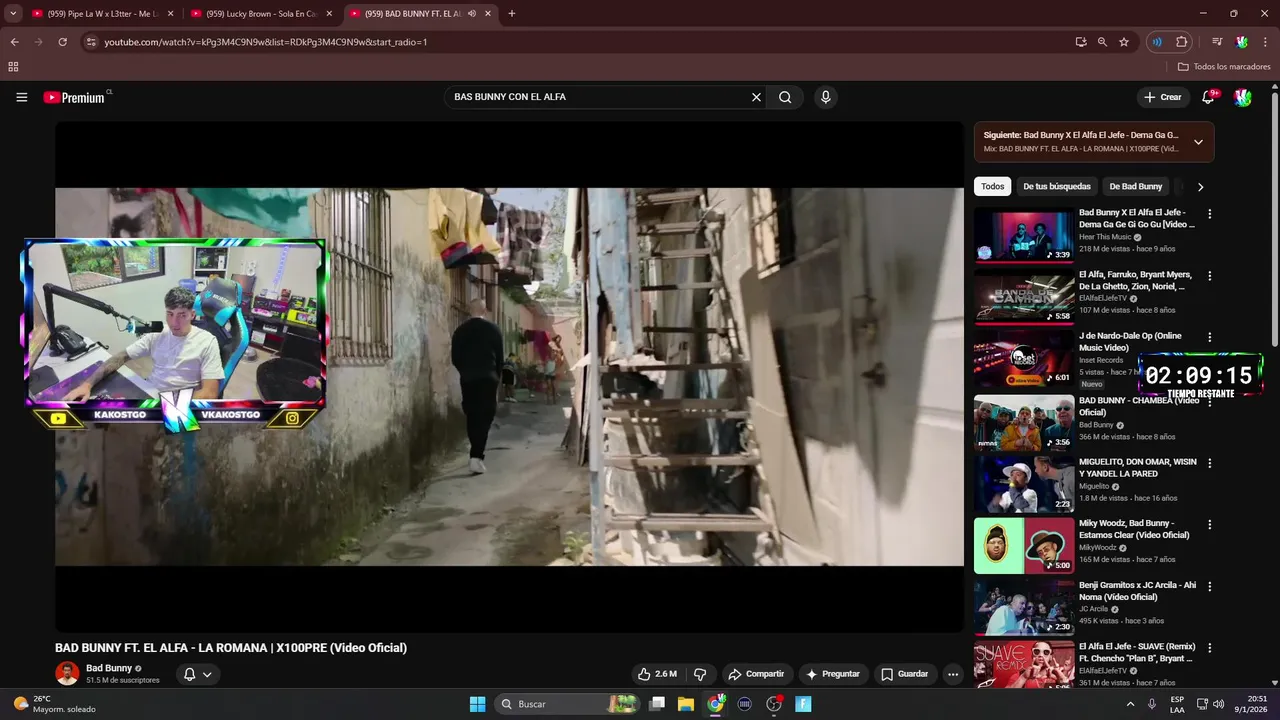The height and width of the screenshot is (720, 1280).
Task: Select the Todos filter chip
Action: coord(992,186)
